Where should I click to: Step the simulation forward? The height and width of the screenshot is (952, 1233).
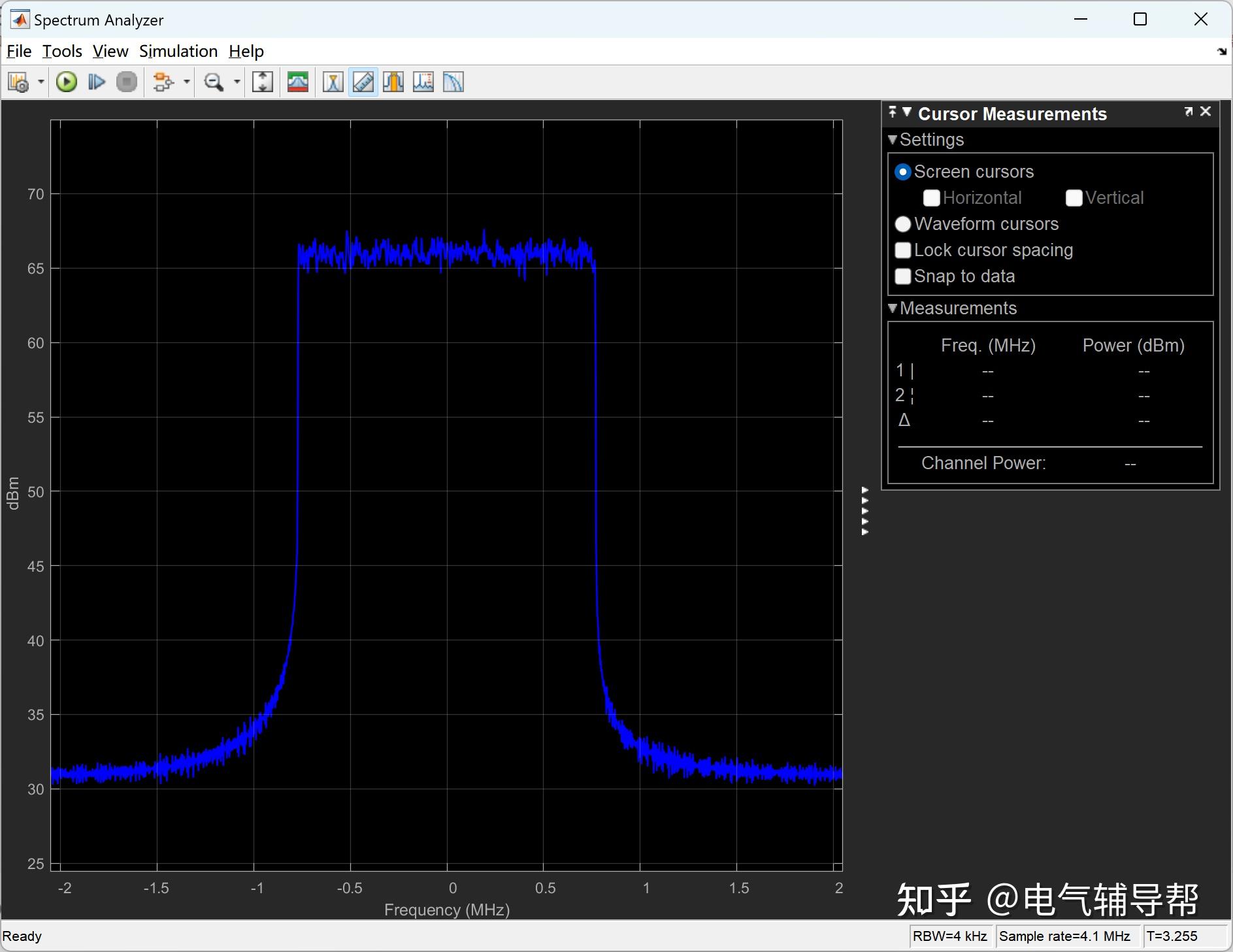(97, 82)
